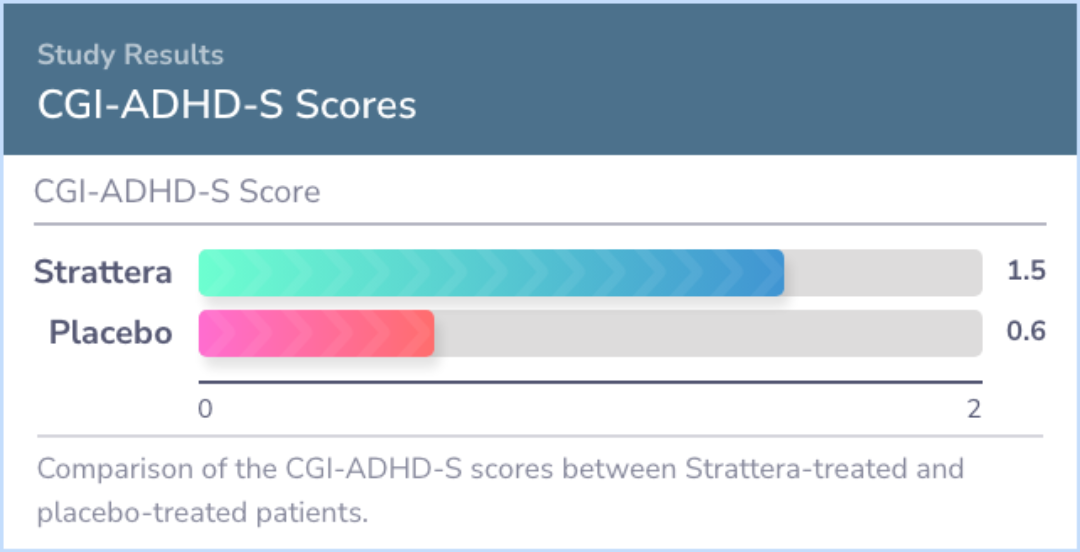Click the Strattera score value 1.5
Image resolution: width=1080 pixels, height=552 pixels.
pyautogui.click(x=1026, y=272)
